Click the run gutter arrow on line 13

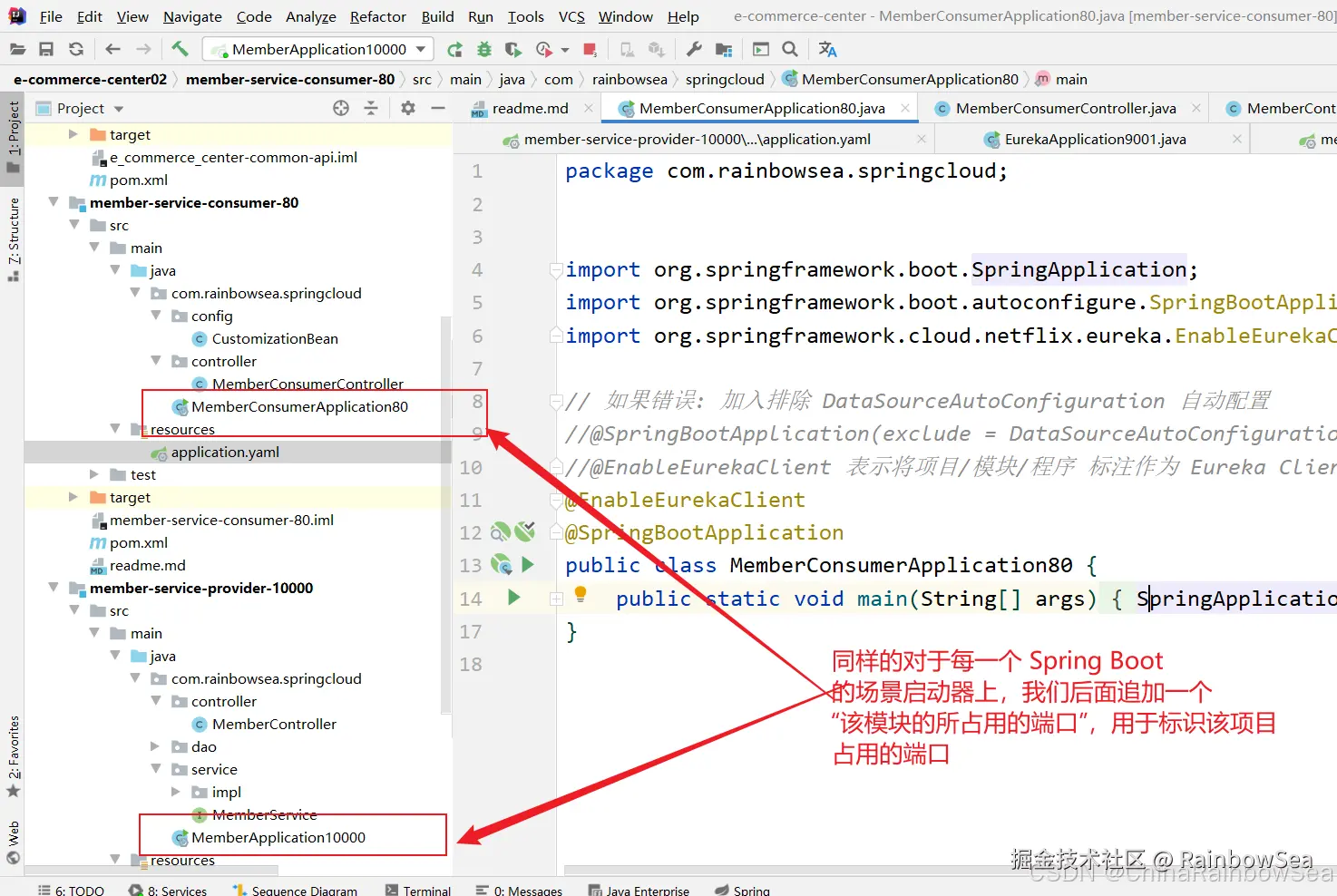click(527, 565)
